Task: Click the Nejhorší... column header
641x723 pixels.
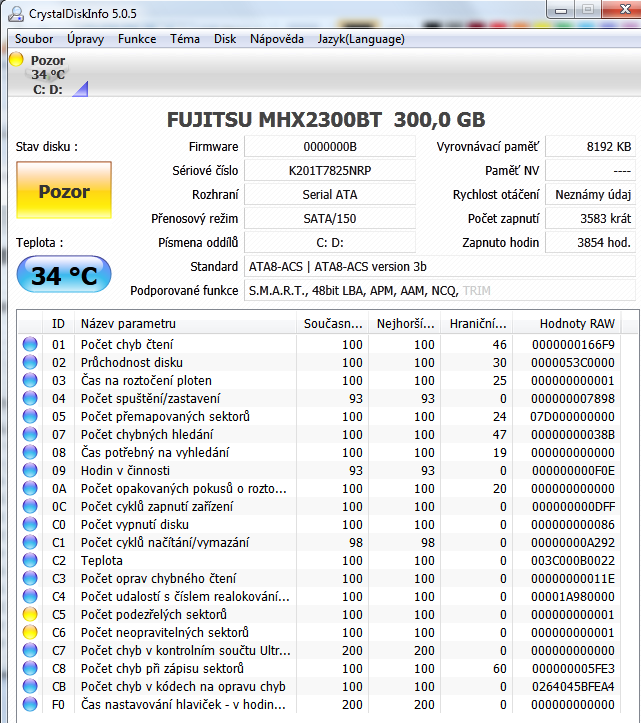Action: tap(404, 324)
